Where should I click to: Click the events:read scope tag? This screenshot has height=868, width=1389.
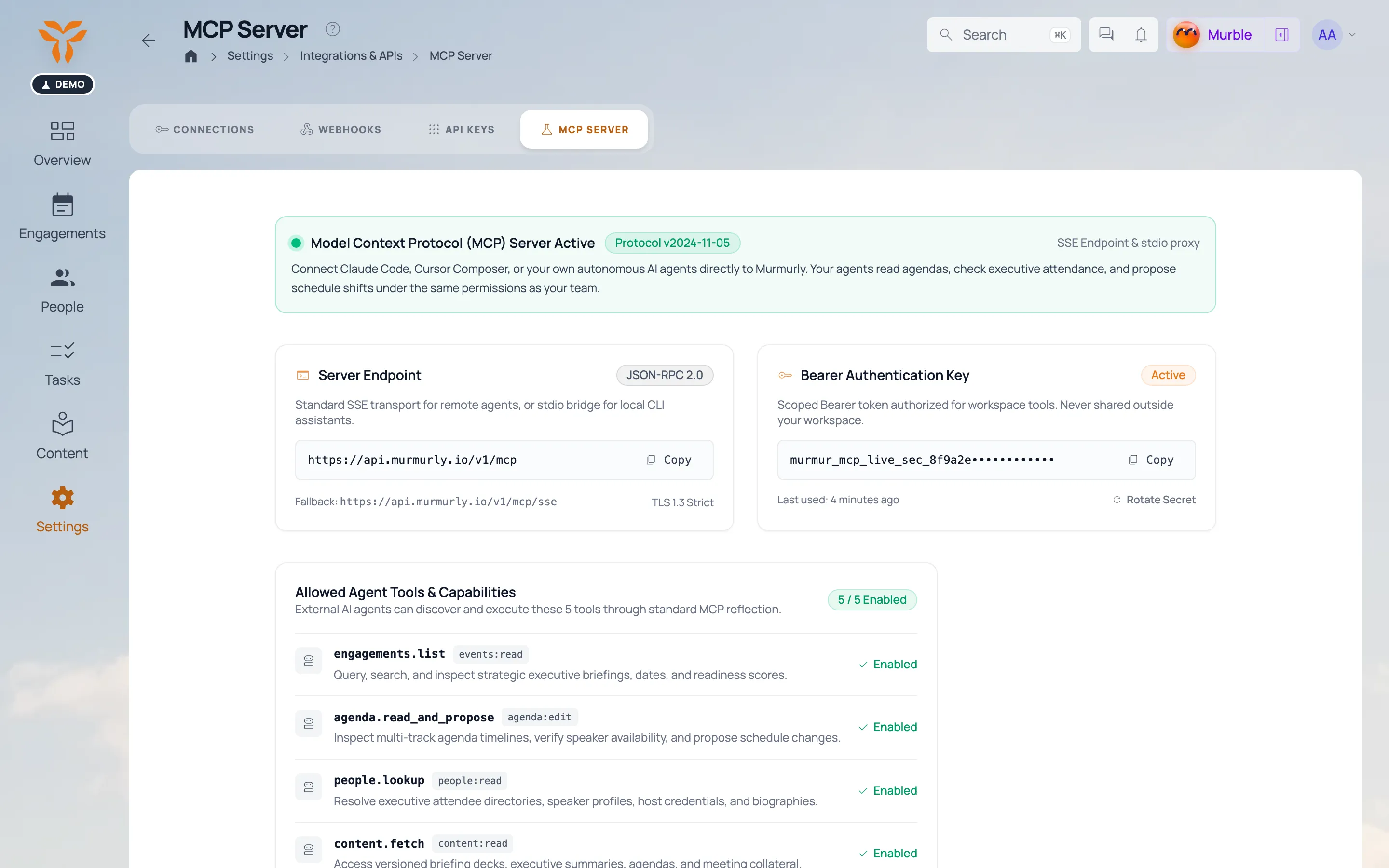[x=491, y=654]
